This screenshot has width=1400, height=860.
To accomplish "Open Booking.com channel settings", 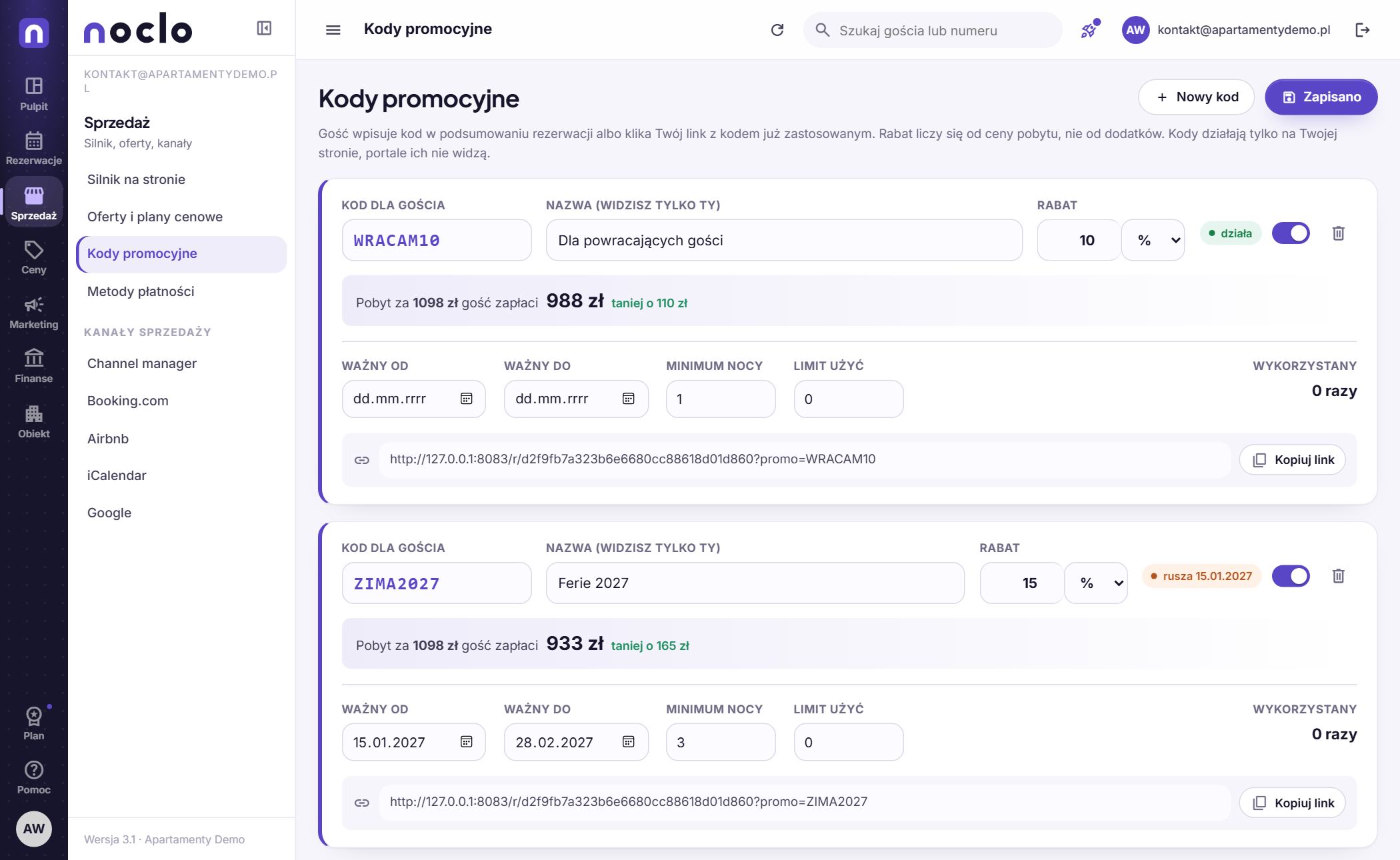I will 181,401.
